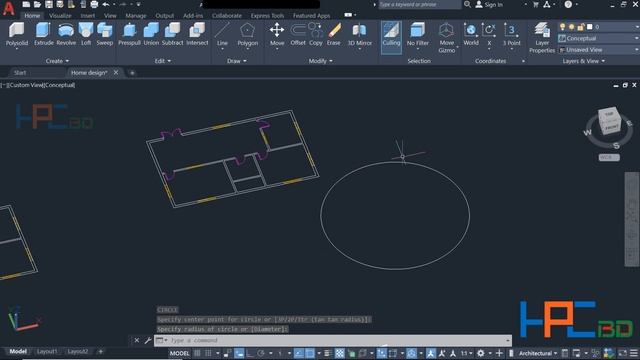This screenshot has height=360, width=640.
Task: Apply the Subtract boolean tool
Action: coord(172,35)
